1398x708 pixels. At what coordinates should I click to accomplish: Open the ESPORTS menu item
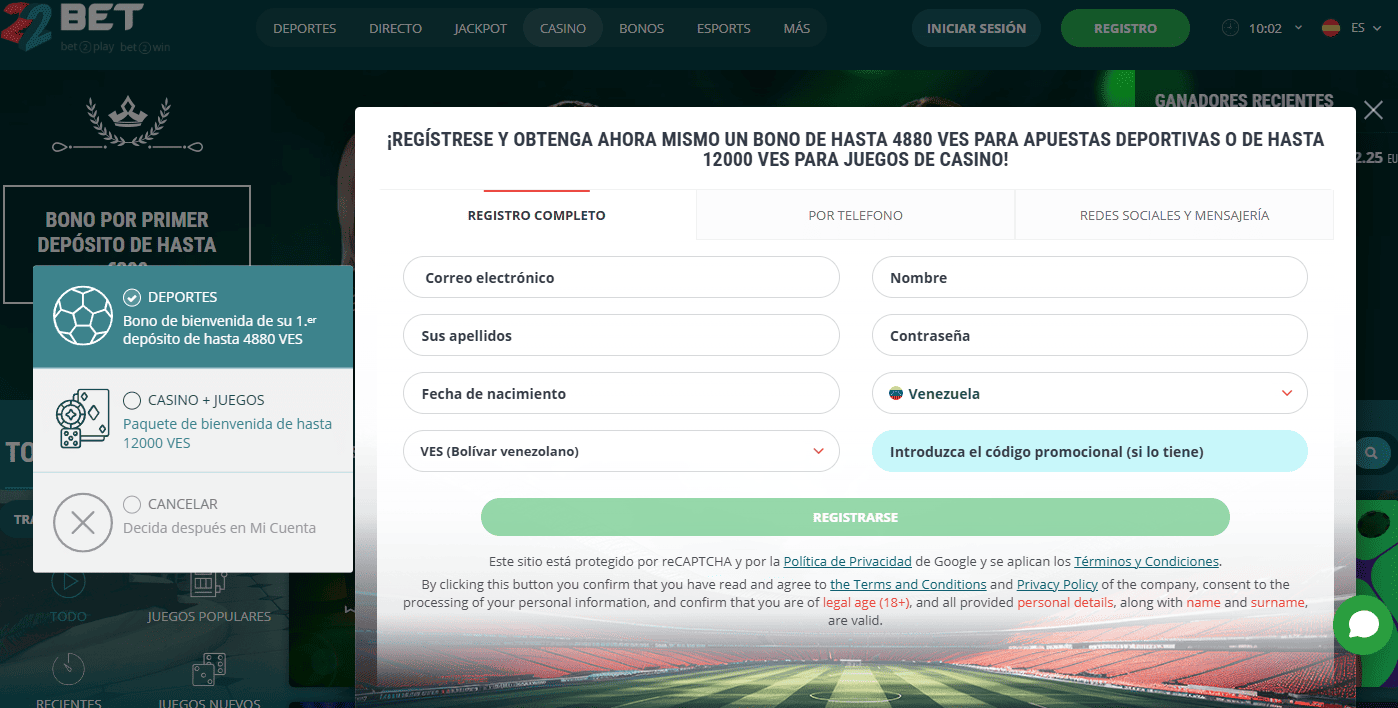click(x=724, y=28)
